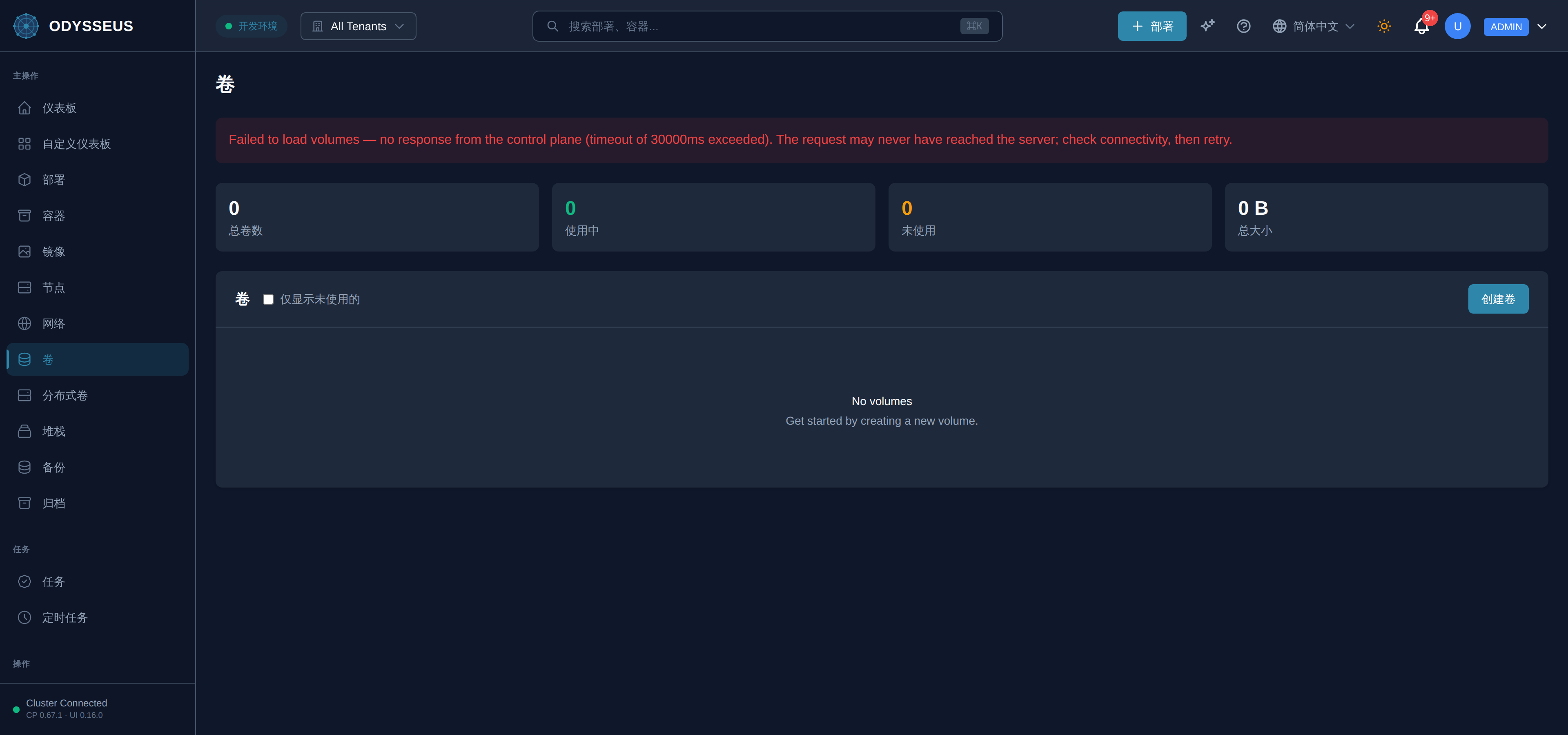The height and width of the screenshot is (735, 1568).
Task: Open 仪表板 in the sidebar
Action: point(98,108)
